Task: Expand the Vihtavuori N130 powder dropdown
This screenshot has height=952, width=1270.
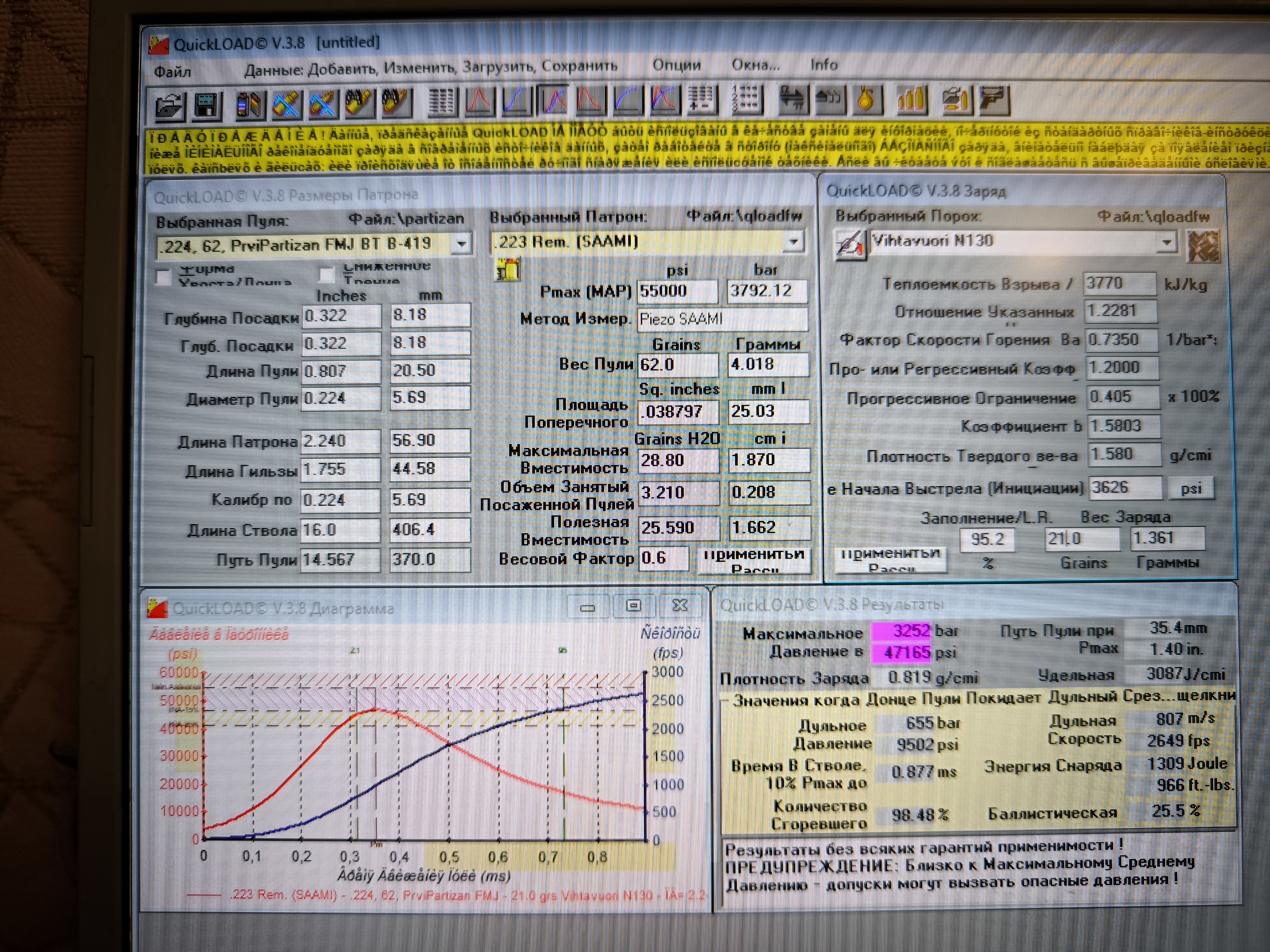Action: (1166, 243)
